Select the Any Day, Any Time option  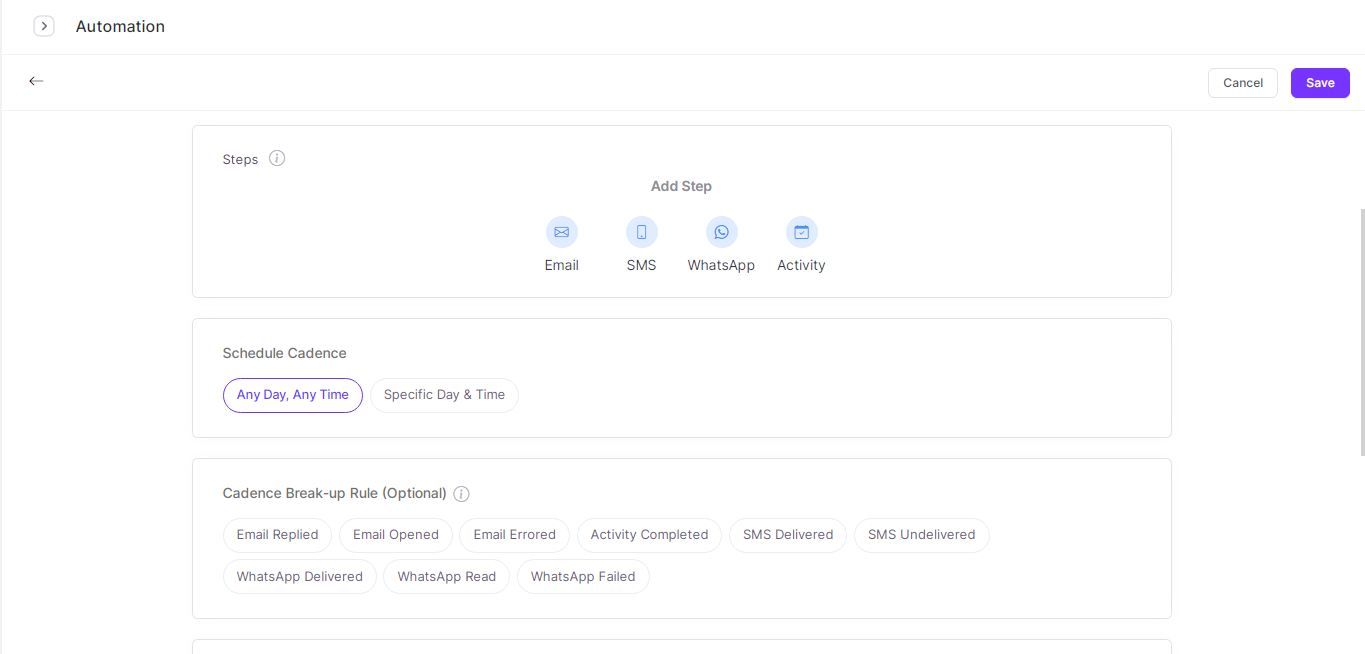292,394
